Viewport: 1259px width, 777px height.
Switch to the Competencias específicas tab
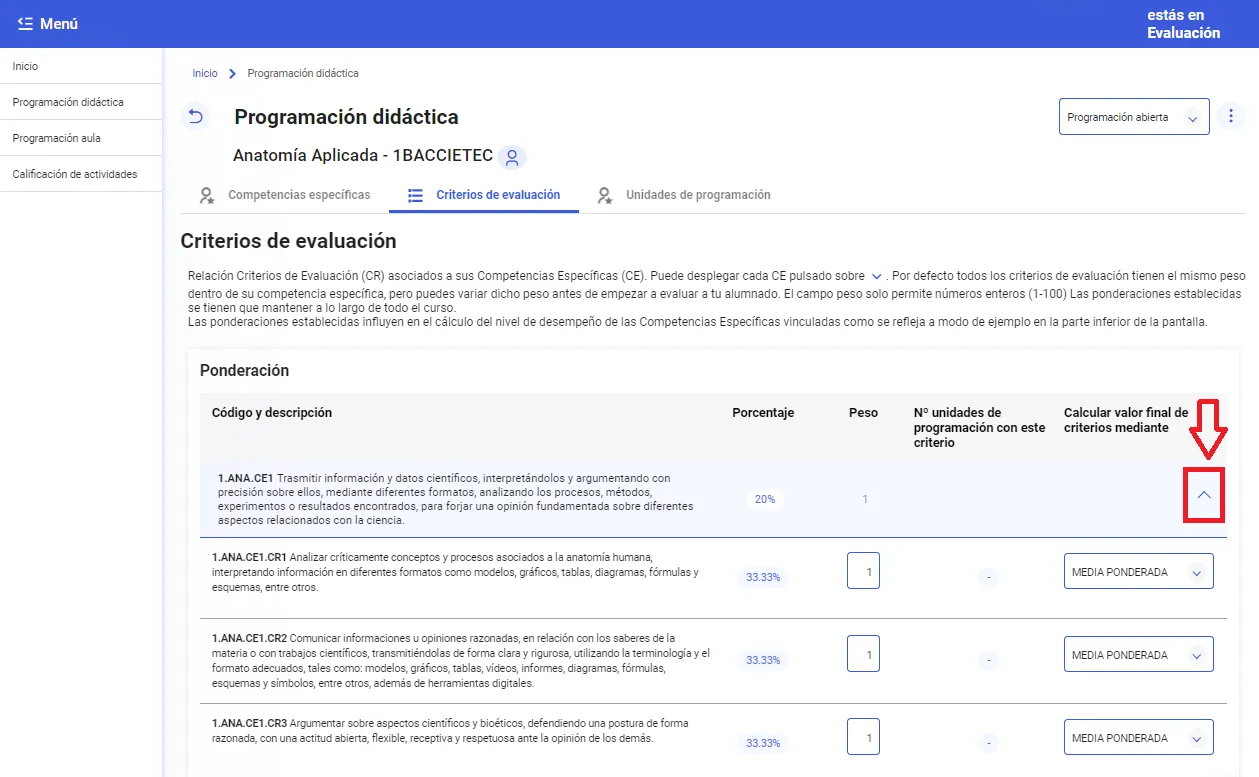pyautogui.click(x=298, y=195)
